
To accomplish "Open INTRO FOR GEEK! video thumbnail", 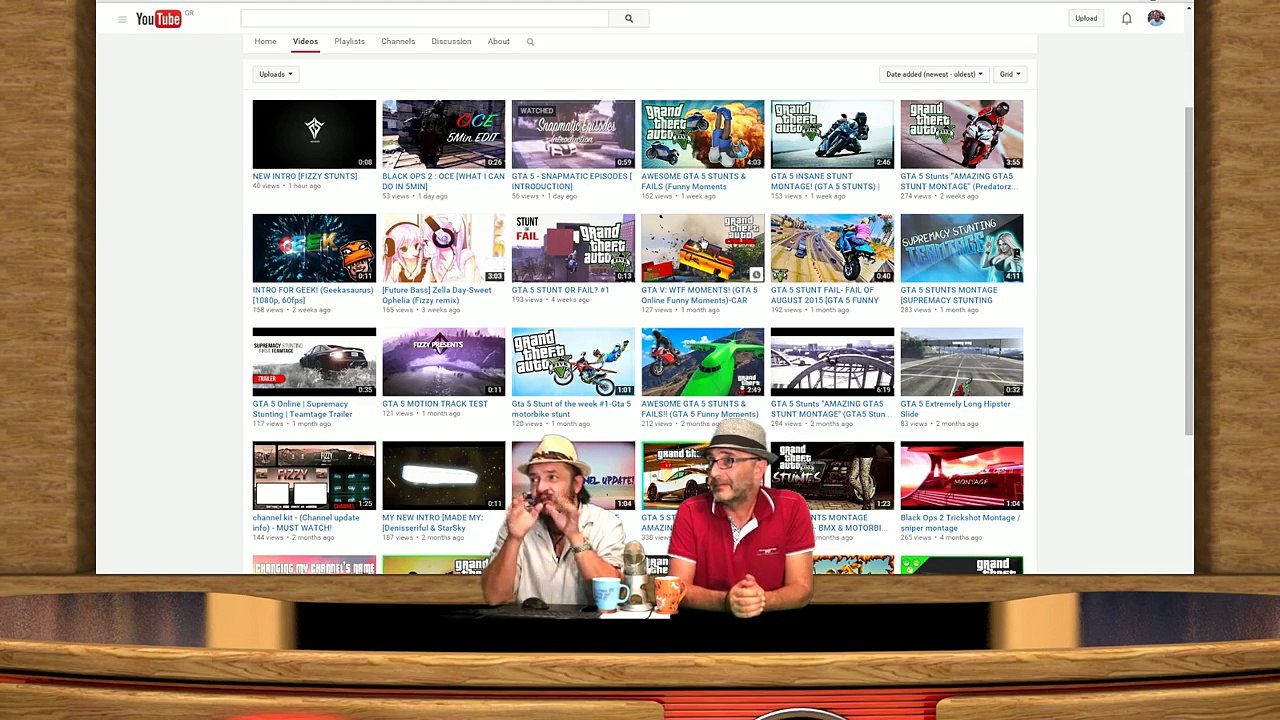I will [314, 248].
